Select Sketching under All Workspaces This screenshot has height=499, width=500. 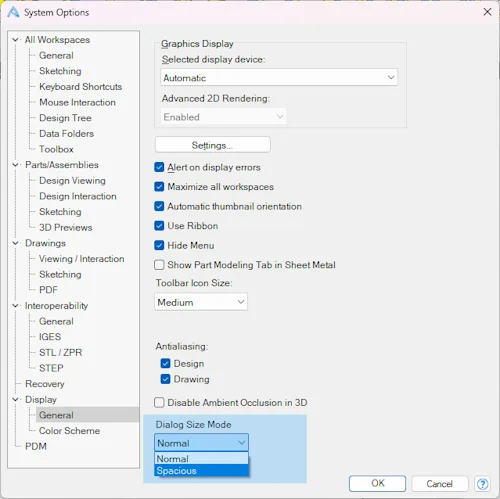click(60, 71)
